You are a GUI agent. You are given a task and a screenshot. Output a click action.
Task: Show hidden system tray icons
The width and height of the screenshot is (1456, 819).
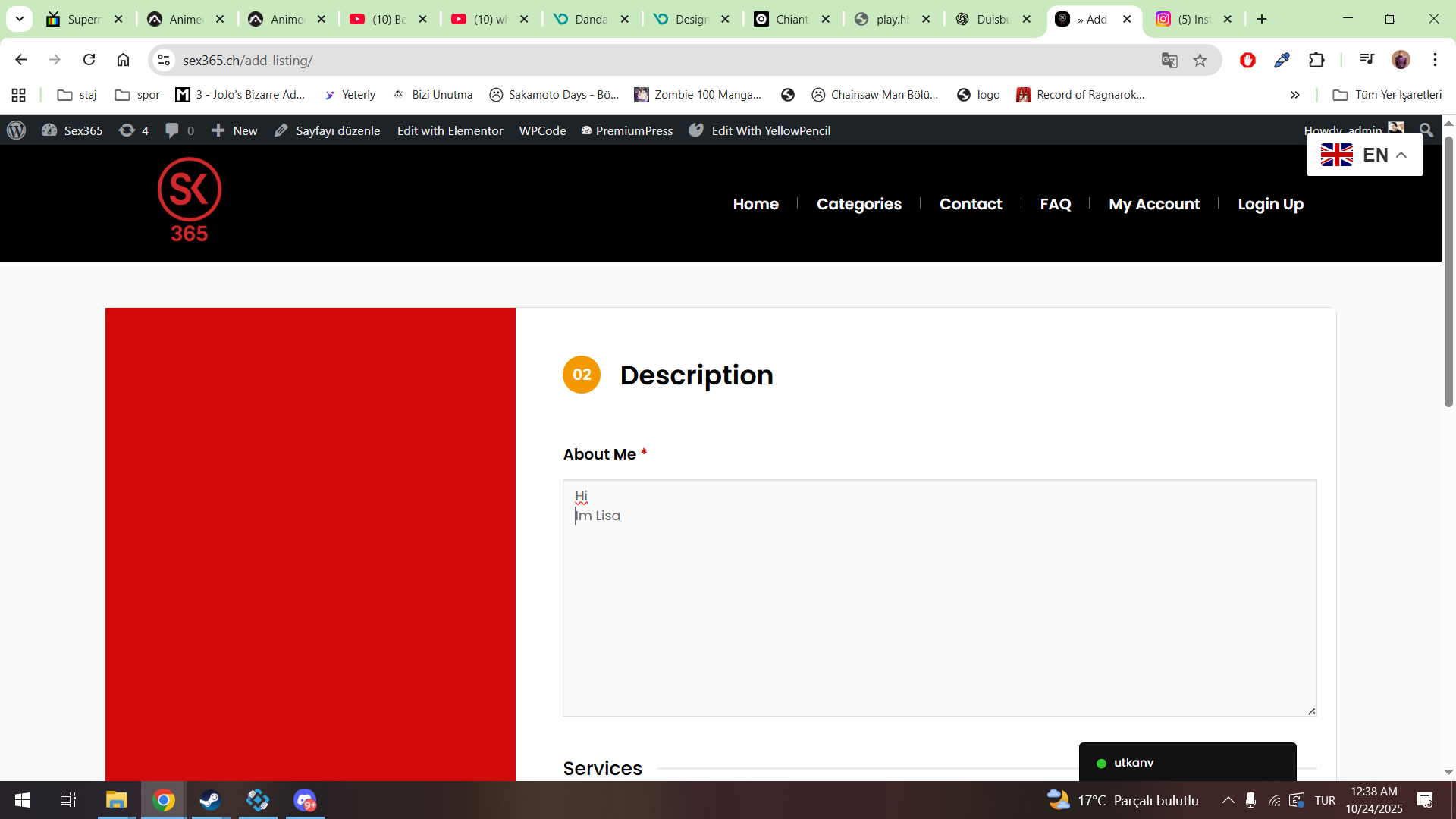1228,800
